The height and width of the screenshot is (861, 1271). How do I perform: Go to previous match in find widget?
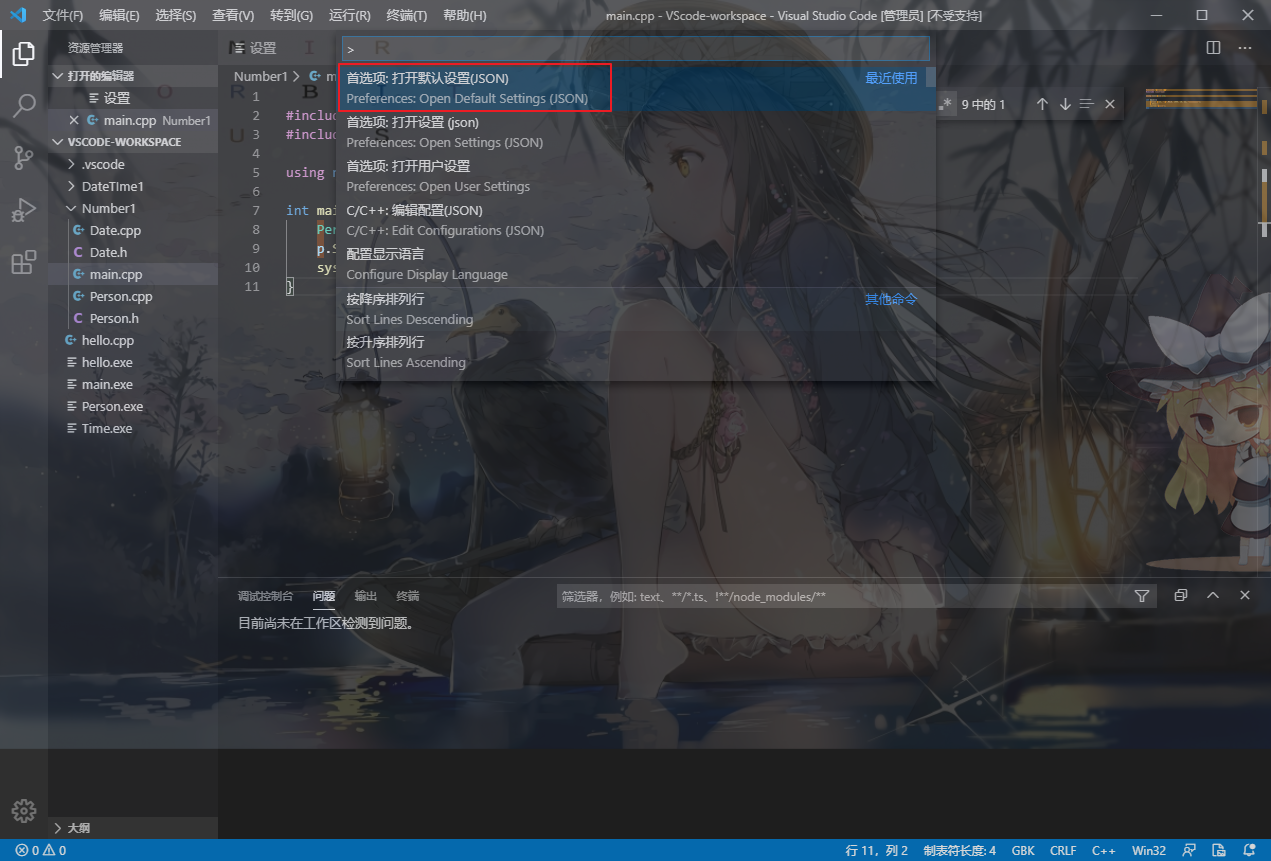pyautogui.click(x=1042, y=104)
